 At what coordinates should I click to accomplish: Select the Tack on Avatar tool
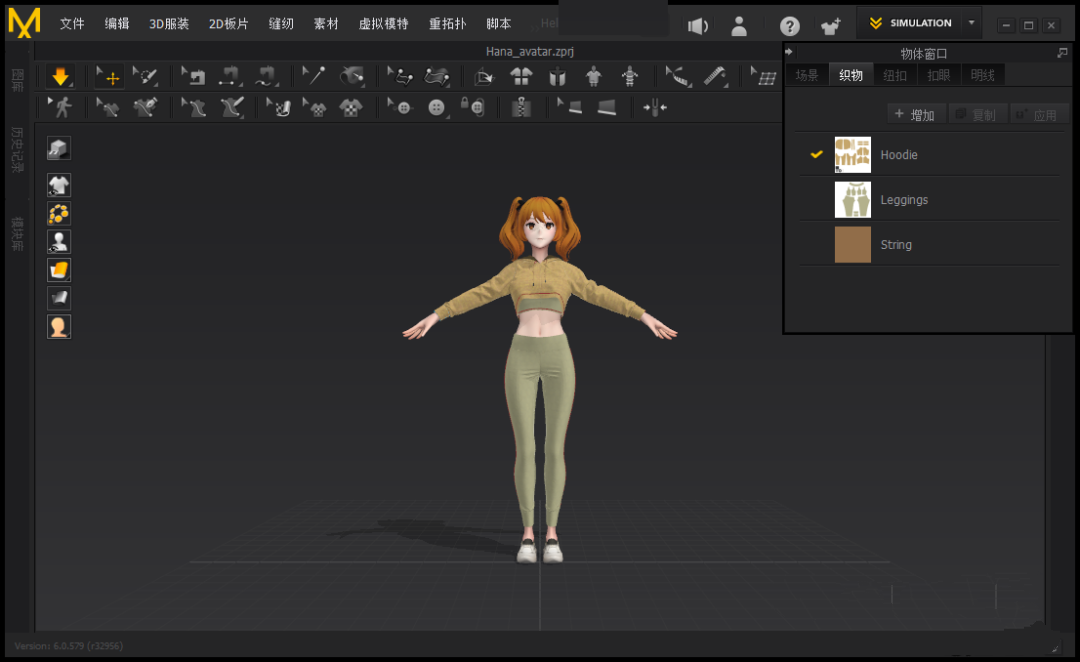352,76
